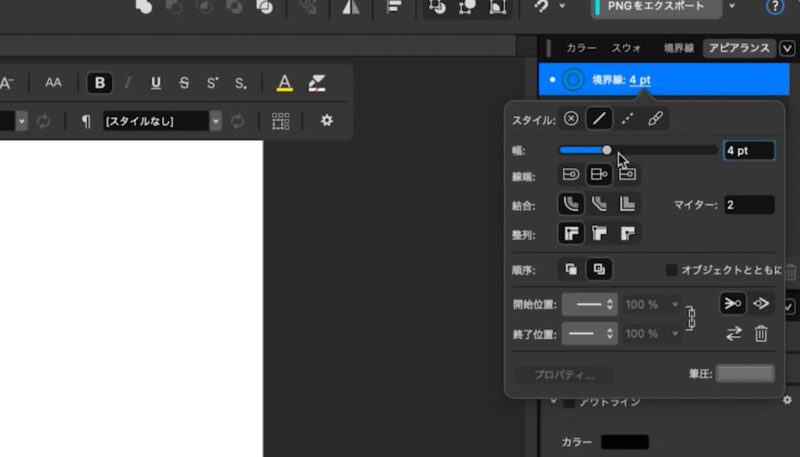Enable the オブジェクトとともに checkbox
The image size is (800, 457).
coord(671,270)
